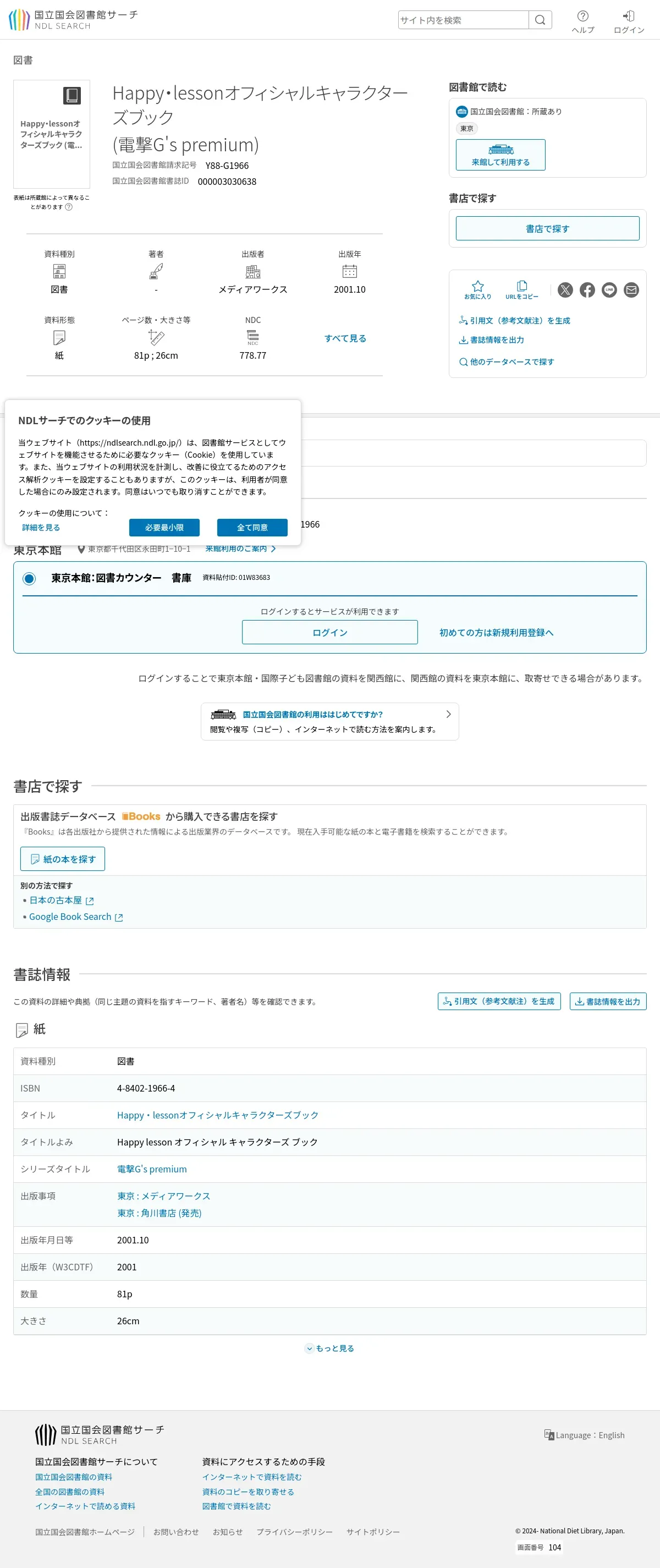The image size is (660, 1568).
Task: Select the 東京本館 図書カウンター radio button
Action: 29,578
